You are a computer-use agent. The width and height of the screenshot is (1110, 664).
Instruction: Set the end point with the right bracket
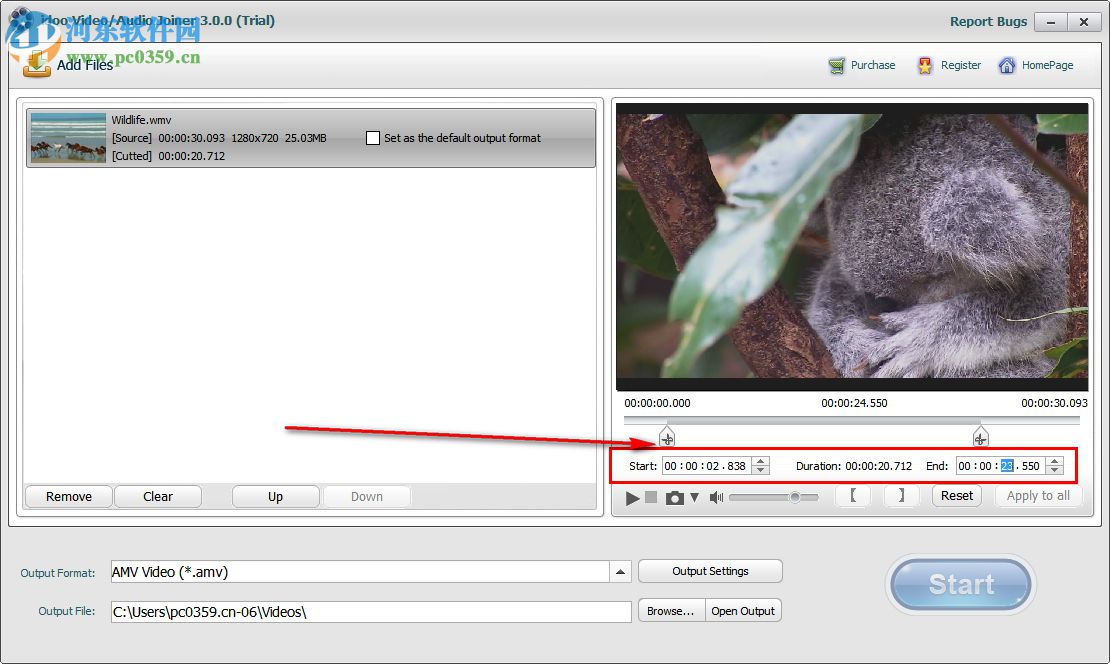(901, 496)
